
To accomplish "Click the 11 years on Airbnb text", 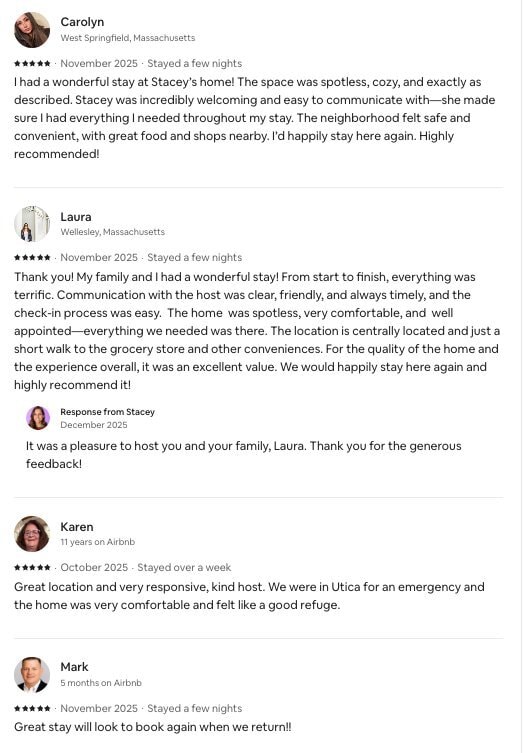I will click(97, 542).
